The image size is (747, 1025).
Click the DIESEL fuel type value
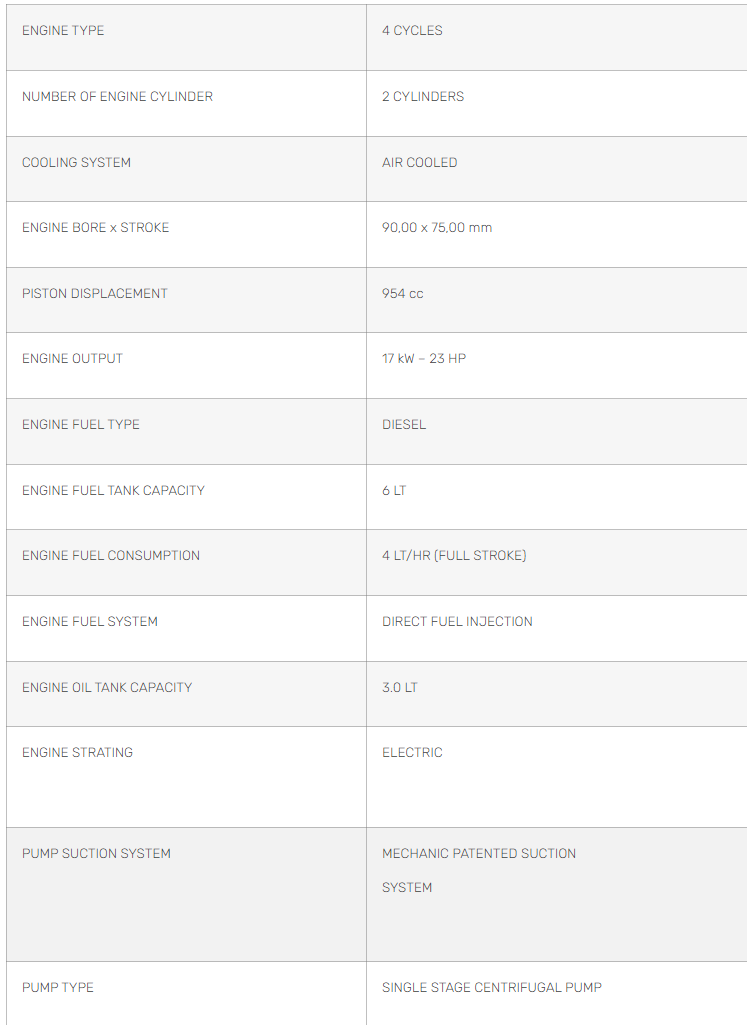(x=404, y=425)
